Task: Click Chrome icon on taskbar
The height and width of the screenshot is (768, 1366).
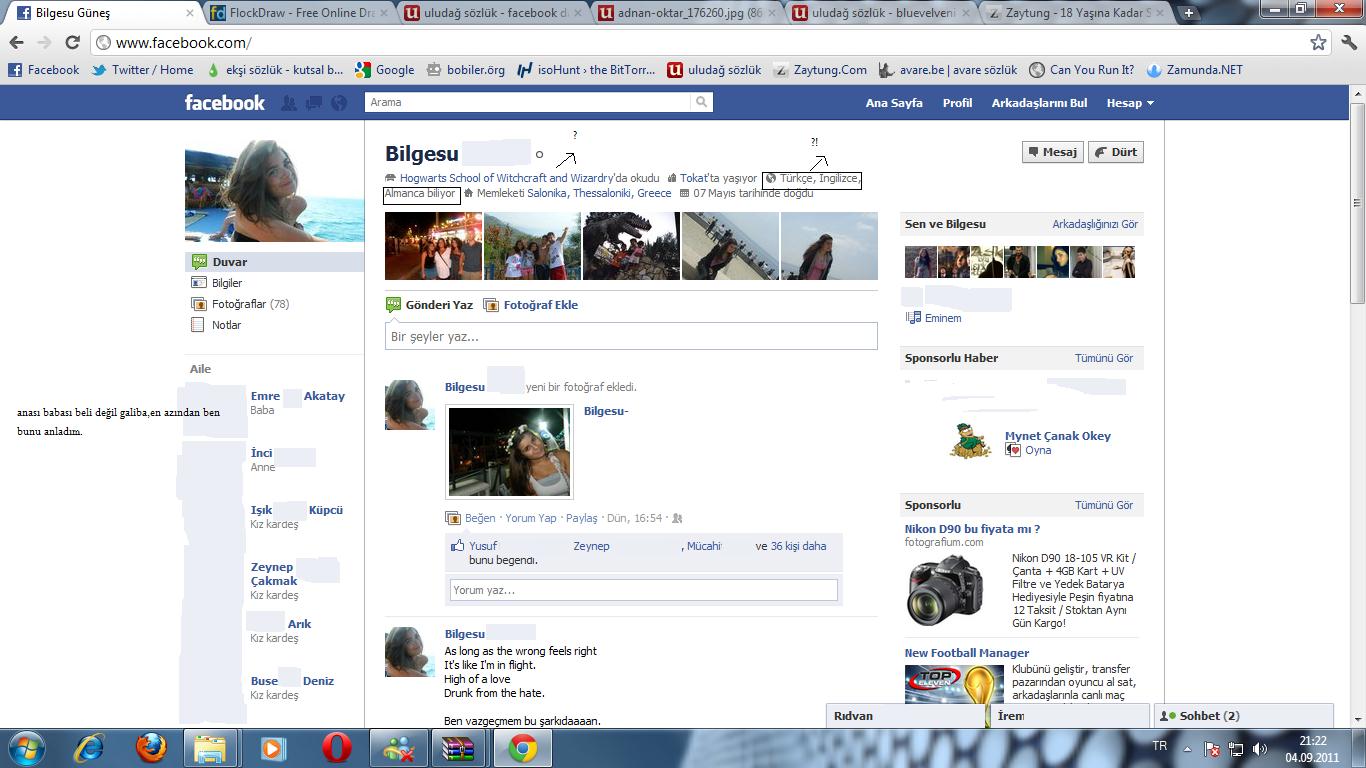Action: coord(522,748)
